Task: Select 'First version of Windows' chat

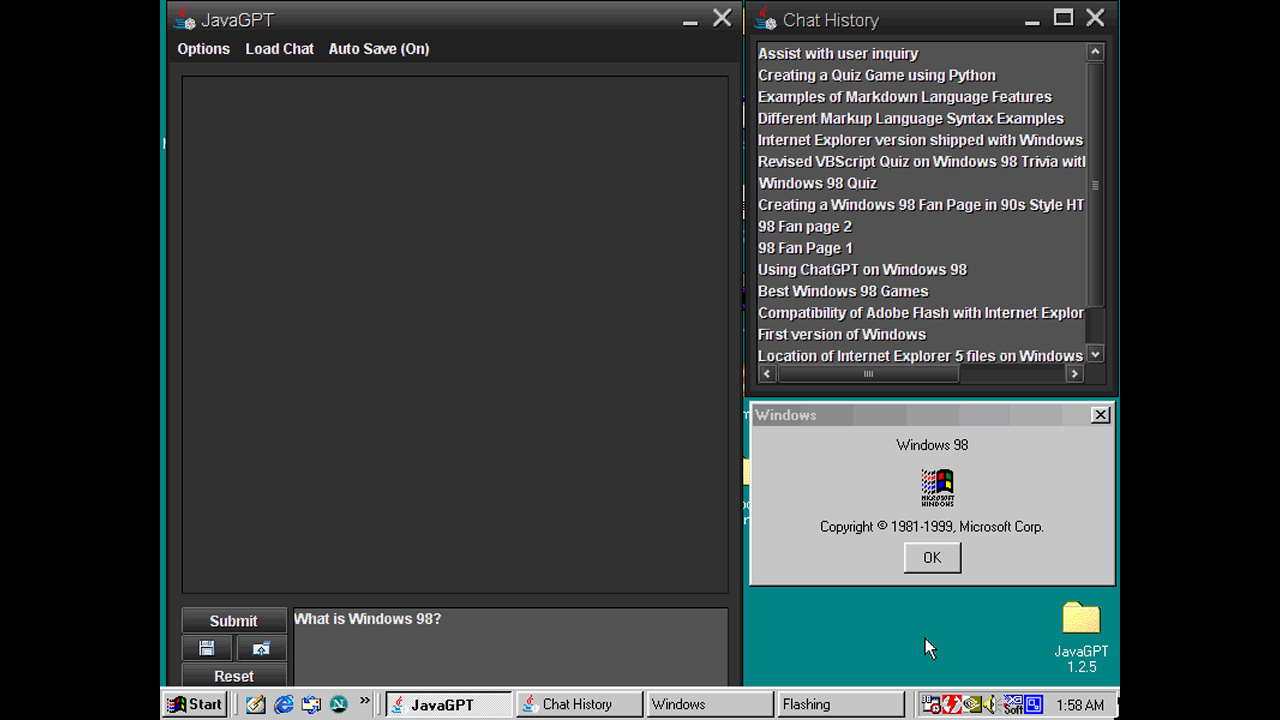Action: [x=921, y=334]
